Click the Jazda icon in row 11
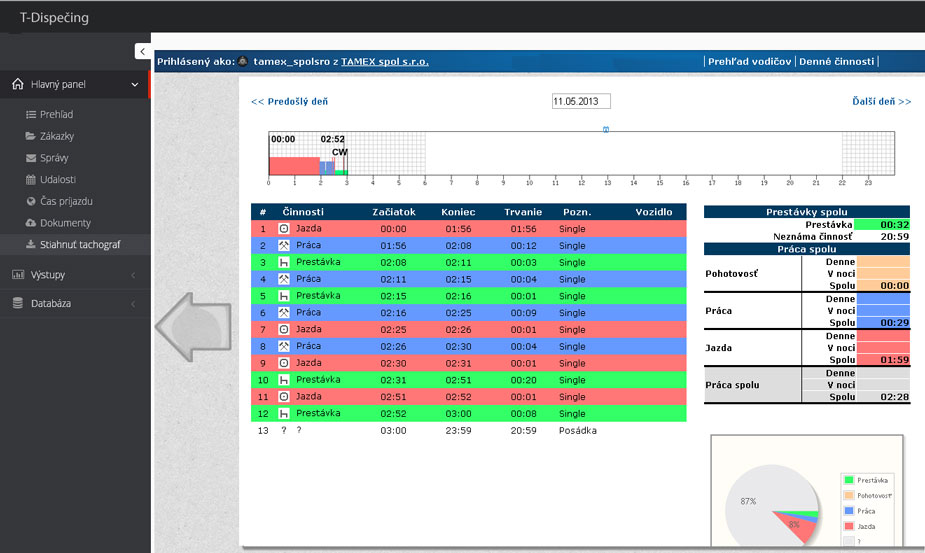The width and height of the screenshot is (925, 553). (284, 397)
